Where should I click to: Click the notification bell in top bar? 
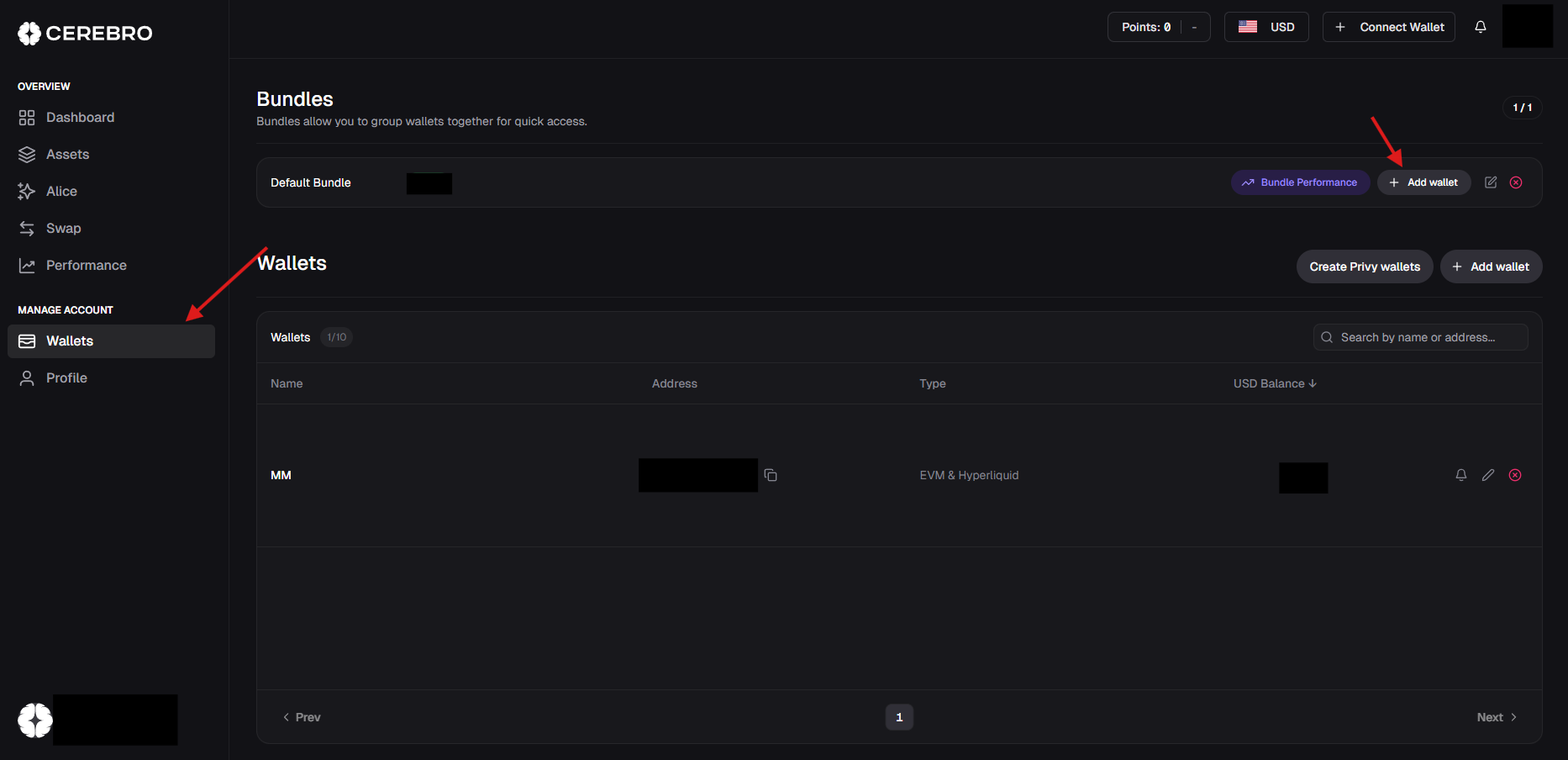[1481, 27]
